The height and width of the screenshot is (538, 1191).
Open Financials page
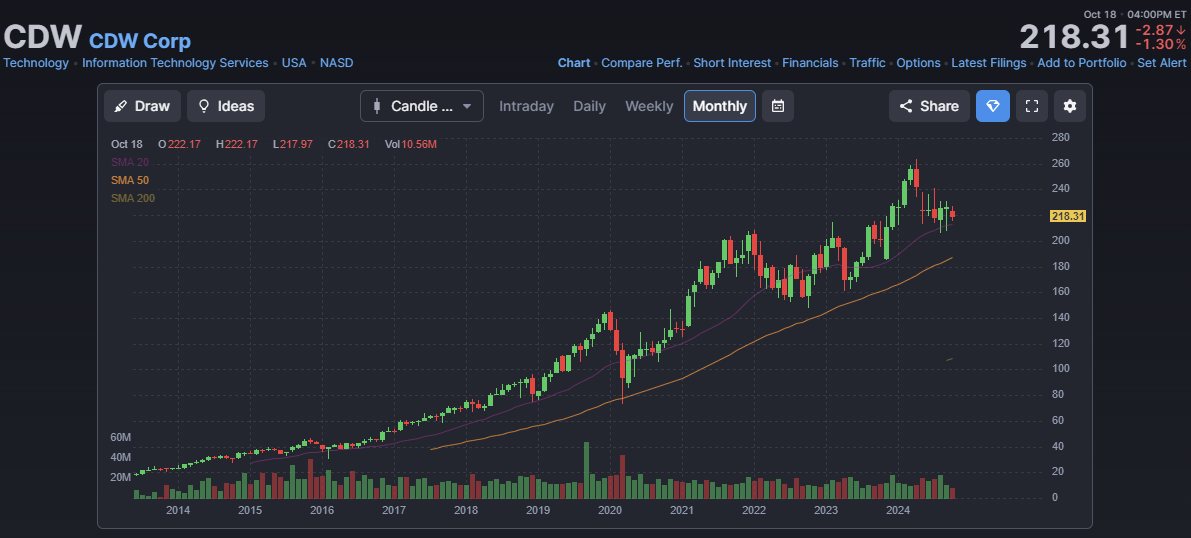pyautogui.click(x=810, y=63)
